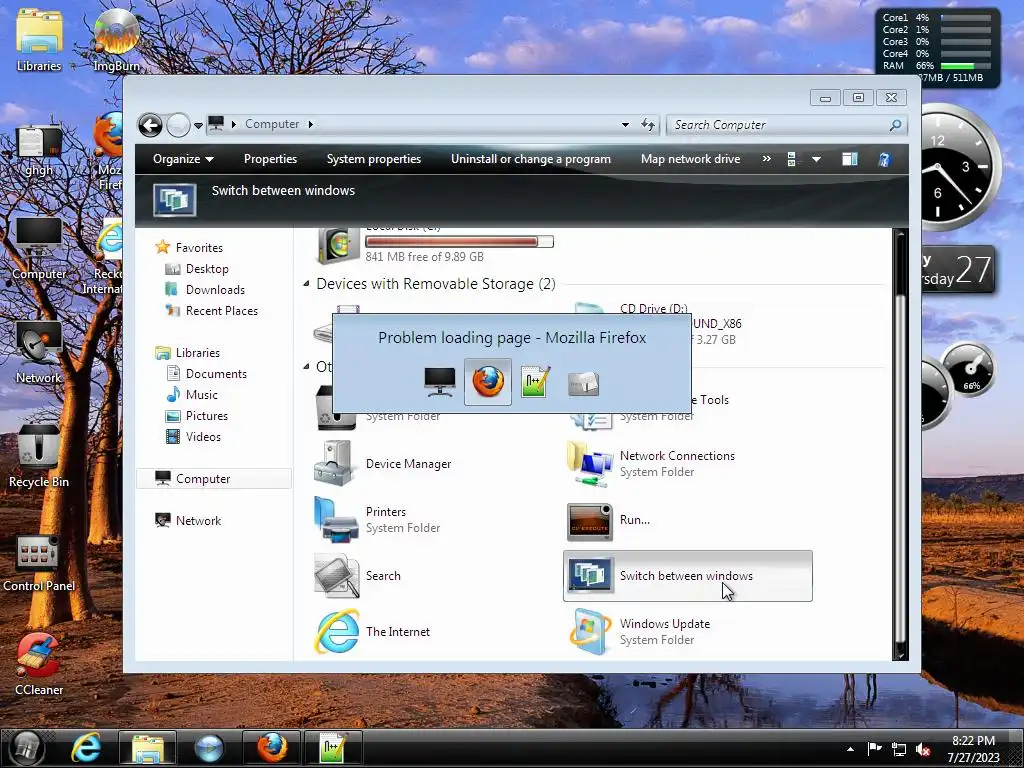1024x768 pixels.
Task: Collapse Devices with Removable Storage group
Action: click(306, 283)
